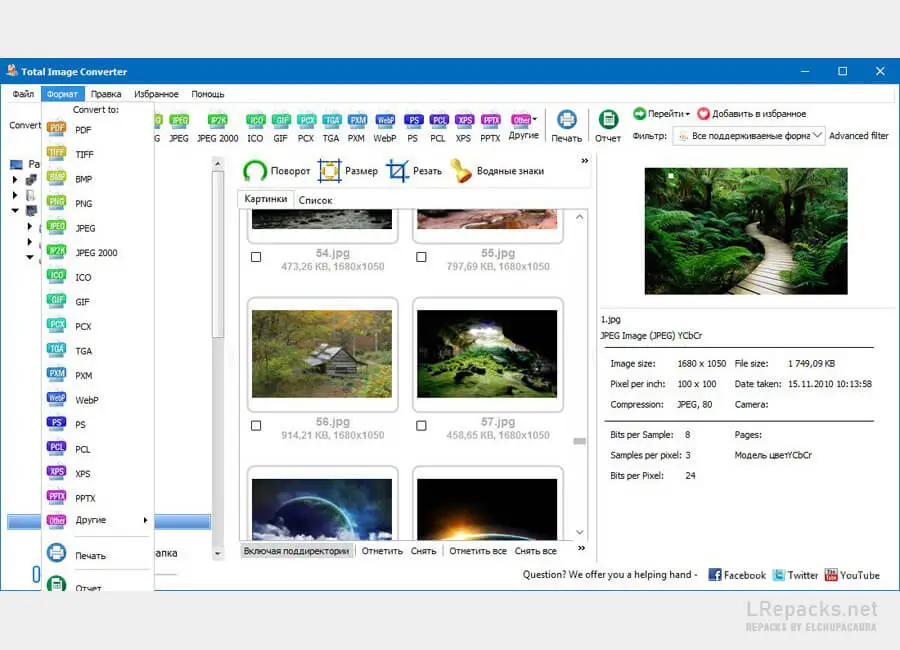
Task: Select PCX entry in the format menu
Action: pos(98,326)
